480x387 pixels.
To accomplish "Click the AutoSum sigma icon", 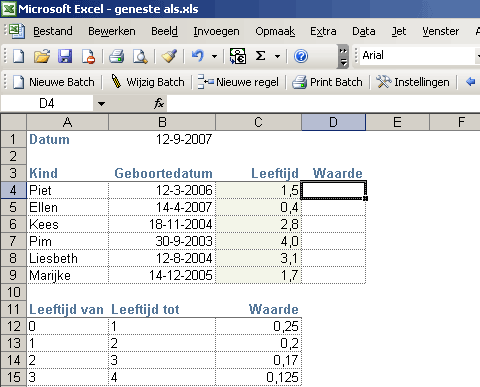I will [x=261, y=56].
